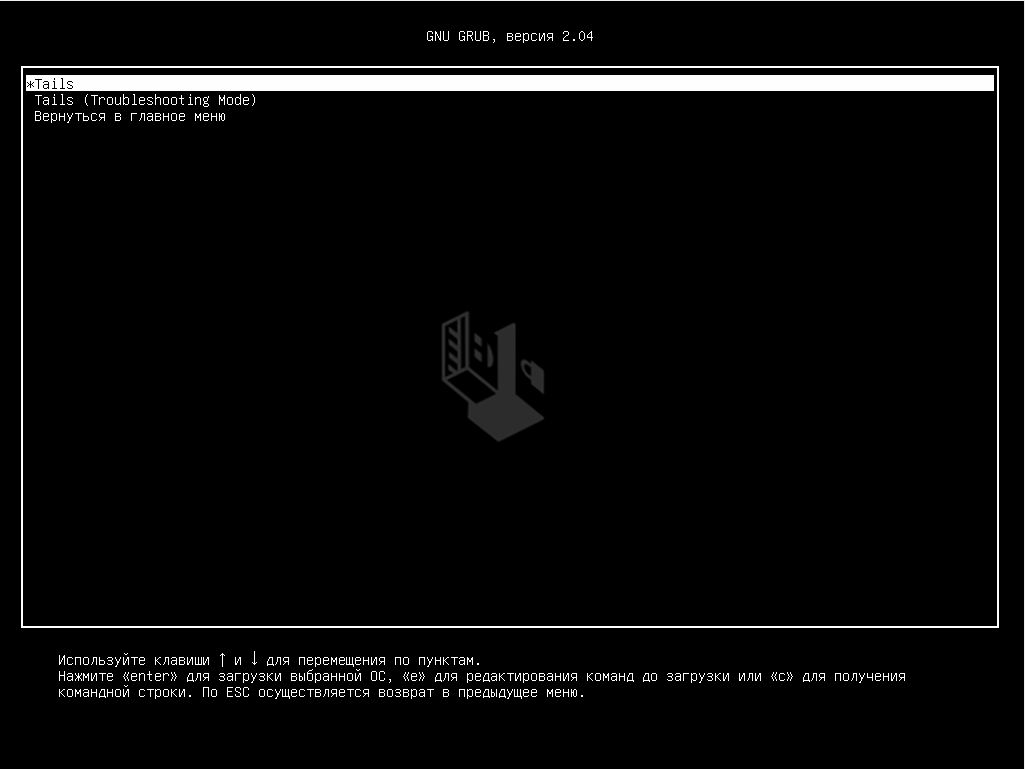1025x769 pixels.
Task: Click the asterisk marker beside Tails
Action: [30, 85]
